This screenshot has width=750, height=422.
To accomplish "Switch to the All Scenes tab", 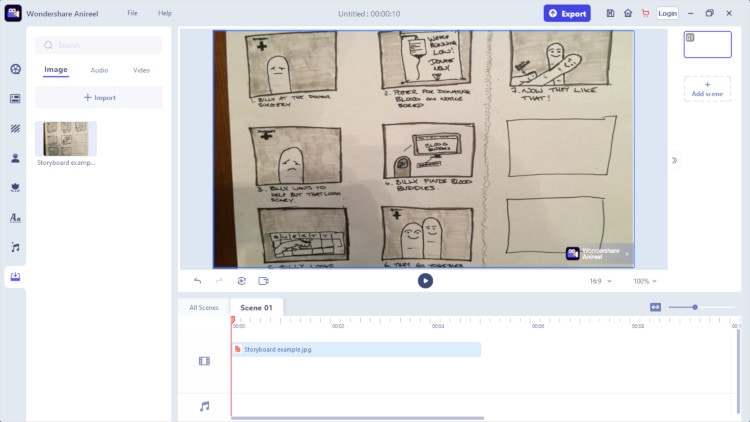I will pos(204,308).
